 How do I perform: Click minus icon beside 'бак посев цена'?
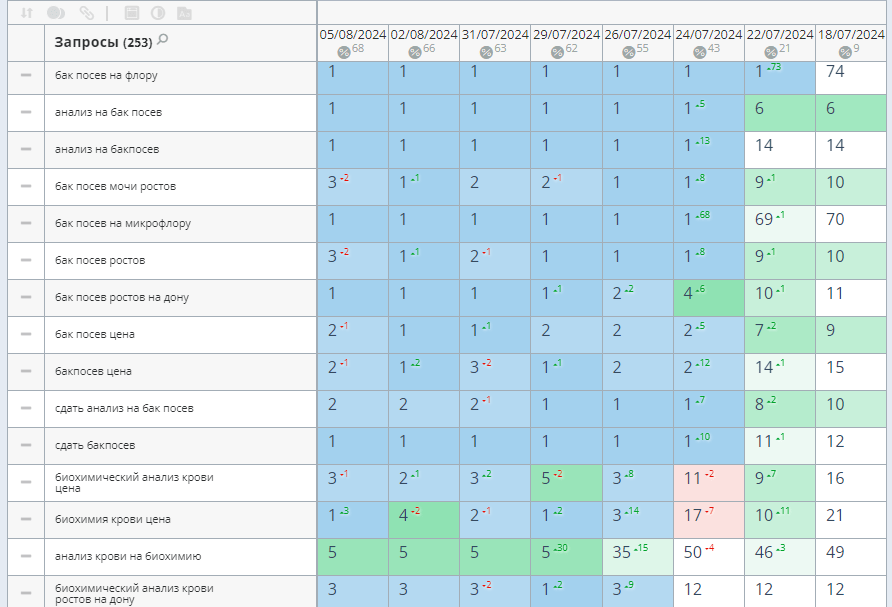tap(26, 334)
